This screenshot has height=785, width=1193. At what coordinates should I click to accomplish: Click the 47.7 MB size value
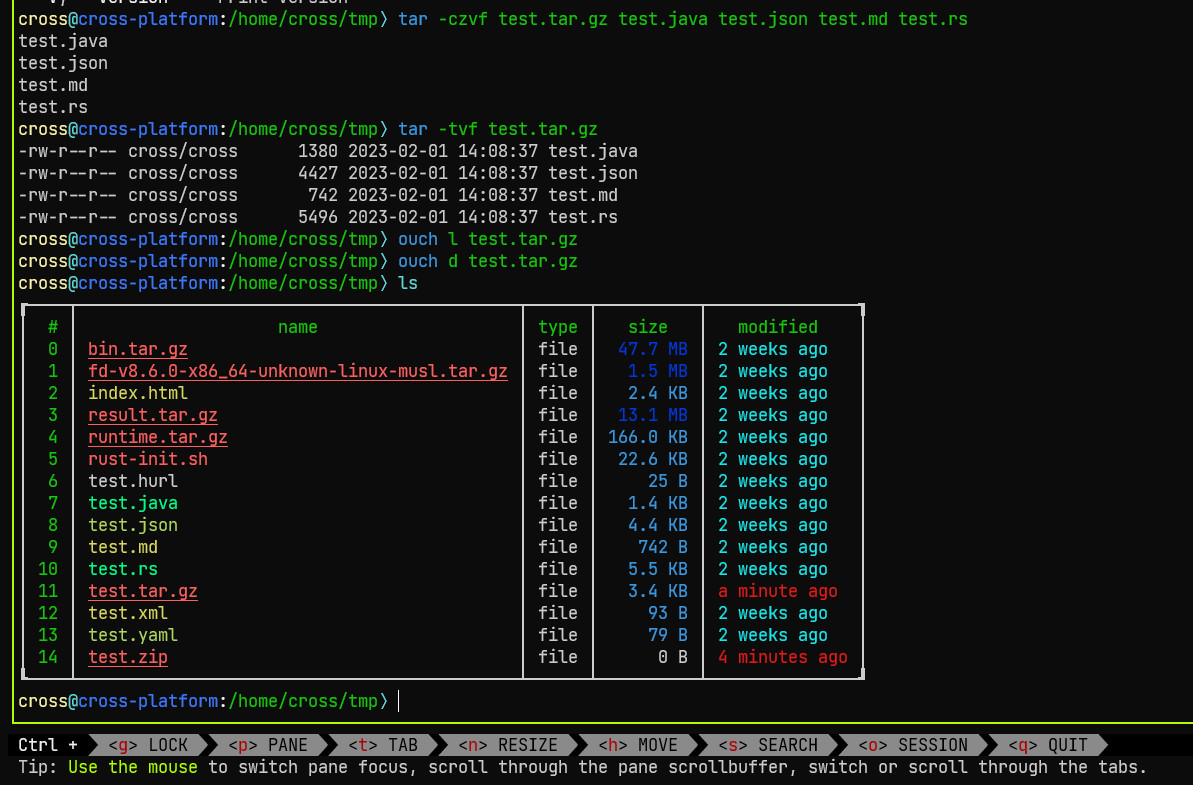click(653, 349)
